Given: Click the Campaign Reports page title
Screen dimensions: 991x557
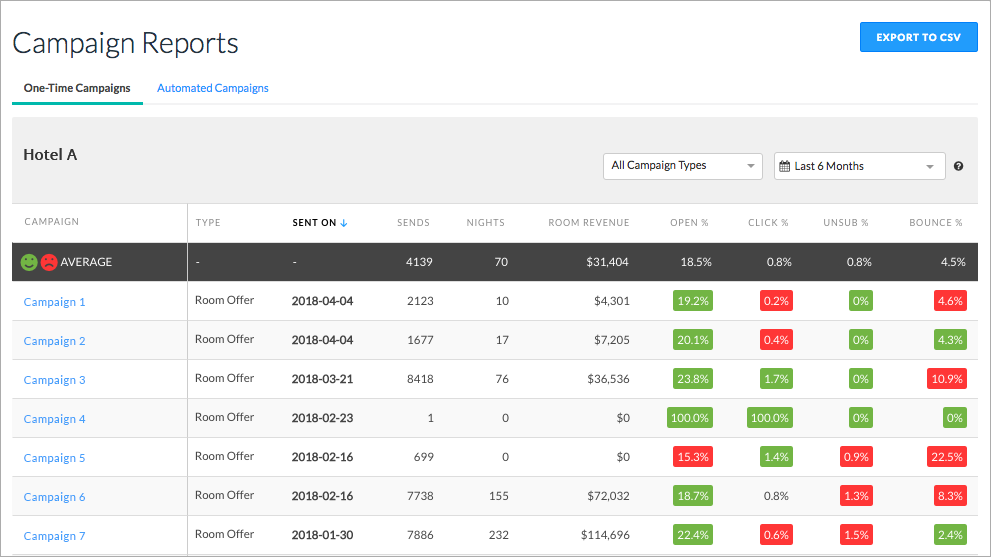Looking at the screenshot, I should (x=125, y=44).
